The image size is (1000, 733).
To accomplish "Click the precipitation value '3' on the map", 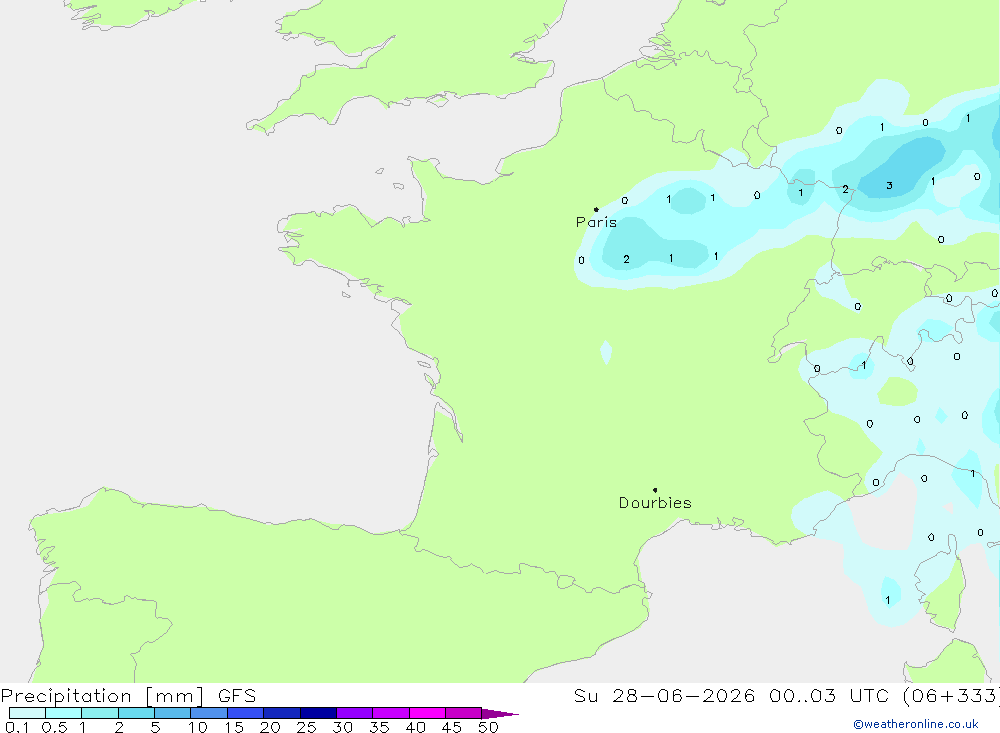I will pyautogui.click(x=889, y=186).
